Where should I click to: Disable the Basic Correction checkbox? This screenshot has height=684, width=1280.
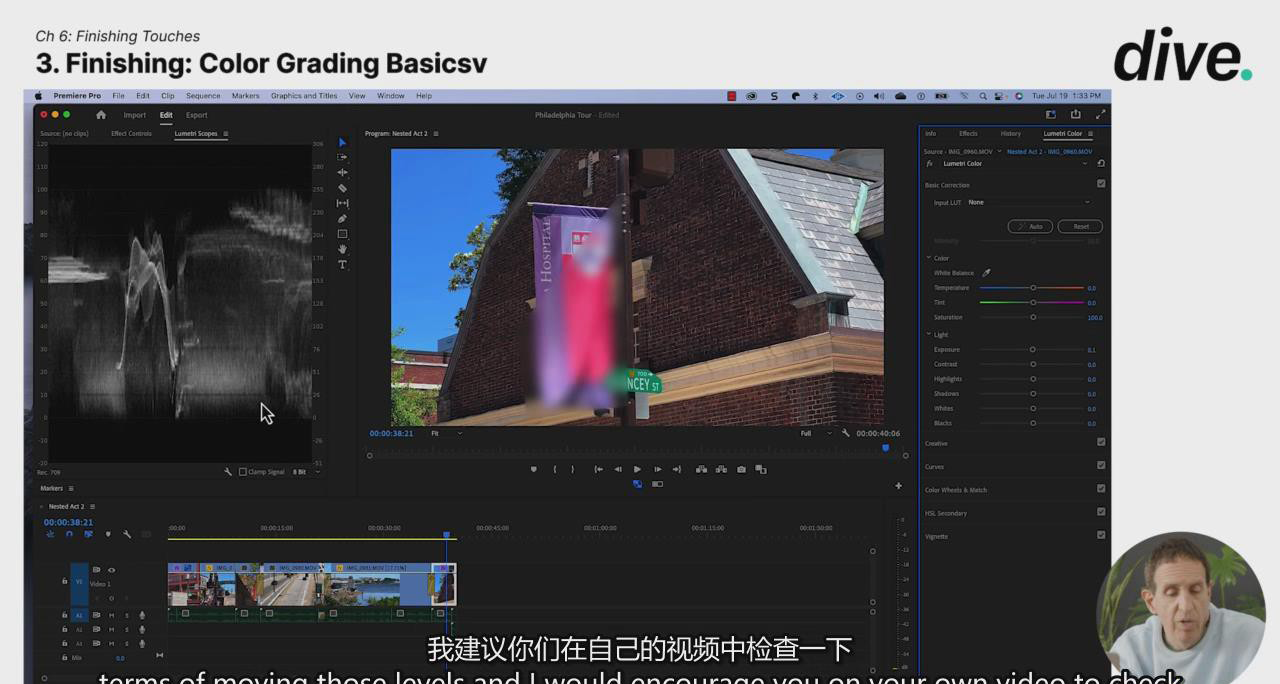coord(1101,184)
